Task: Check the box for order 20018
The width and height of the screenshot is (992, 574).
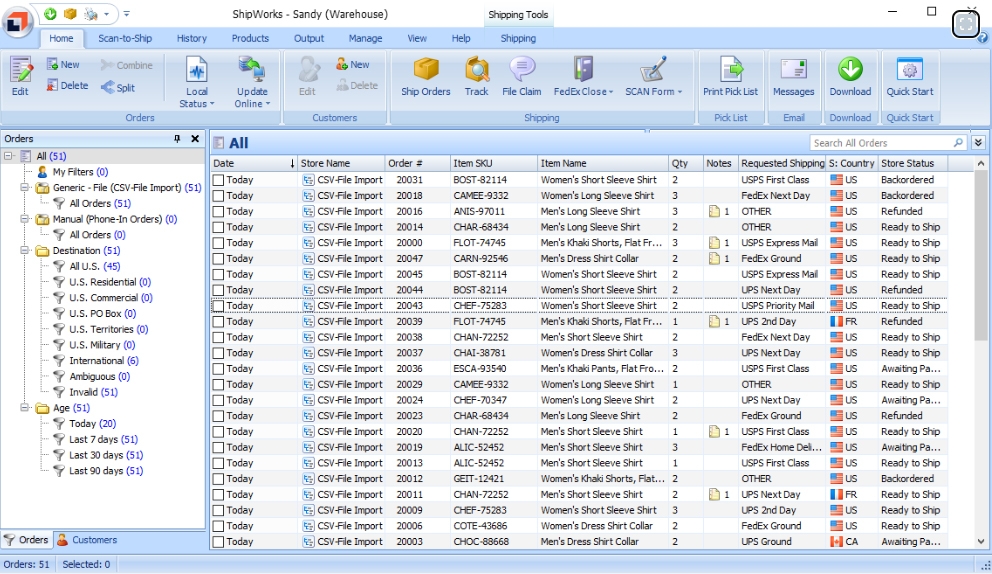Action: (218, 196)
